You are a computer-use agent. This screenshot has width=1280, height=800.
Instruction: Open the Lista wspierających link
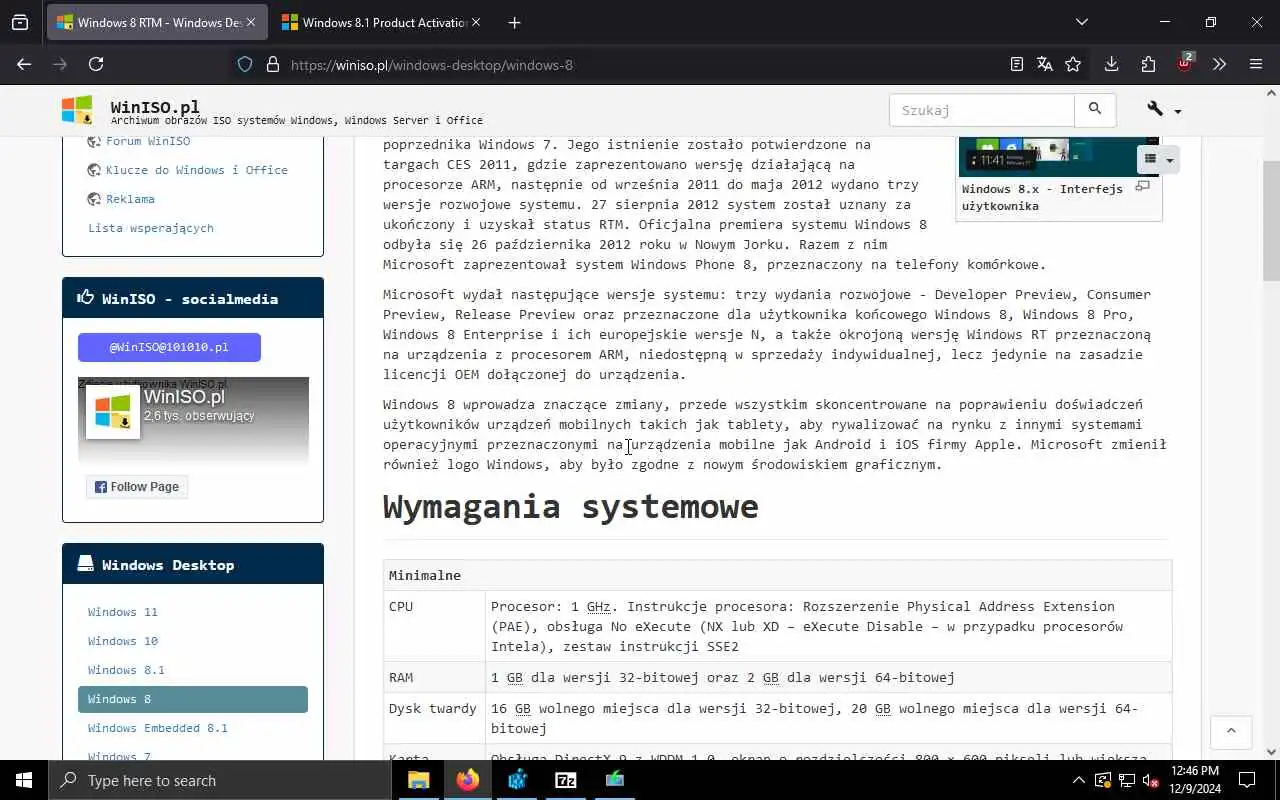pos(151,228)
